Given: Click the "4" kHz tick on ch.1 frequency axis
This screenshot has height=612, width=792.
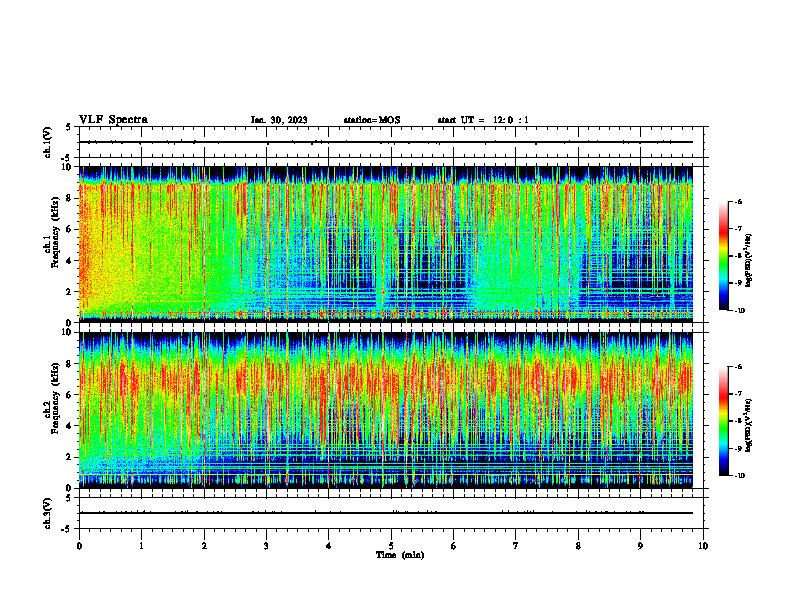Looking at the screenshot, I should click(70, 261).
